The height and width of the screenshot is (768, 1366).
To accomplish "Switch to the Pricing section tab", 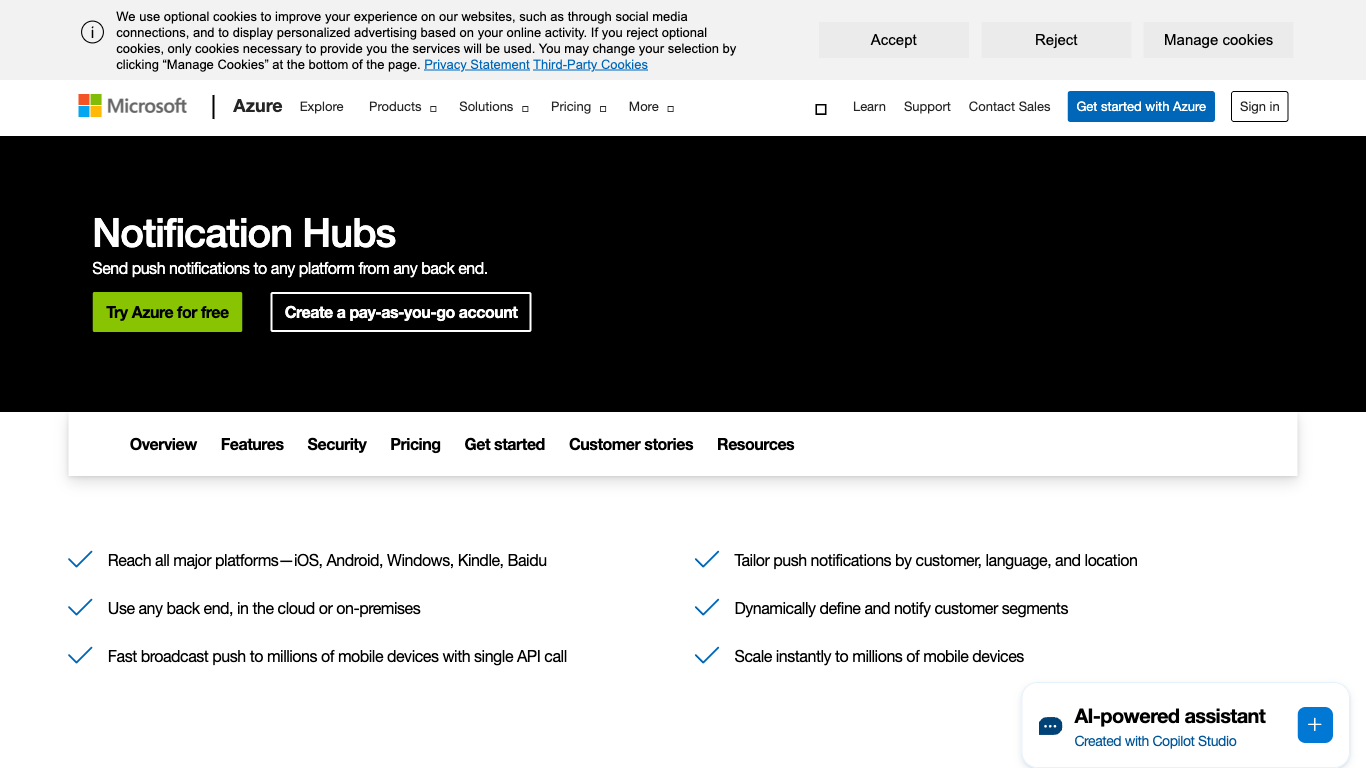I will (x=415, y=444).
